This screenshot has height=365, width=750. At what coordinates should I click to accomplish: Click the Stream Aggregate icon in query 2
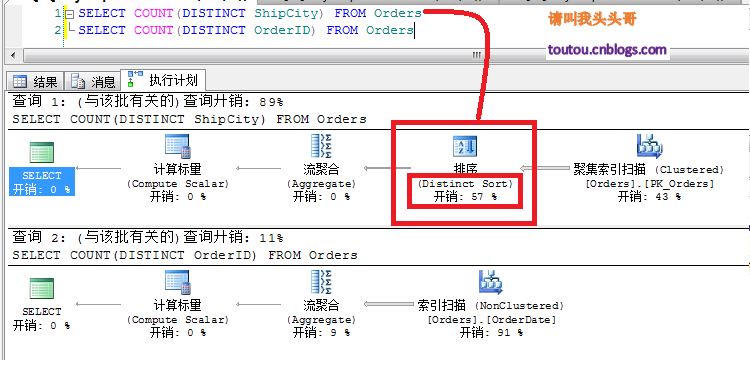pos(321,282)
